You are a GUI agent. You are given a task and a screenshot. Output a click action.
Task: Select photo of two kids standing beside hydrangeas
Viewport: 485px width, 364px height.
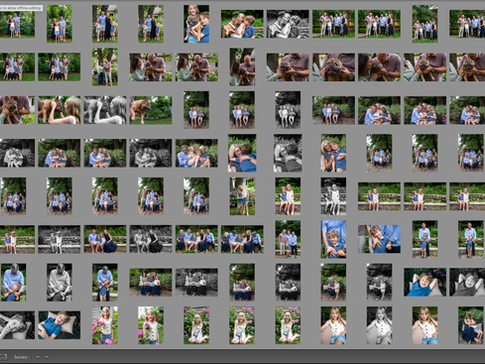[242, 196]
